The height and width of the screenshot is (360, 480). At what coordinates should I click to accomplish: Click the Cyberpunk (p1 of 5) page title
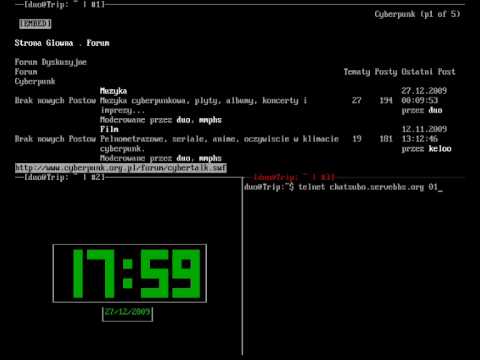click(x=417, y=14)
